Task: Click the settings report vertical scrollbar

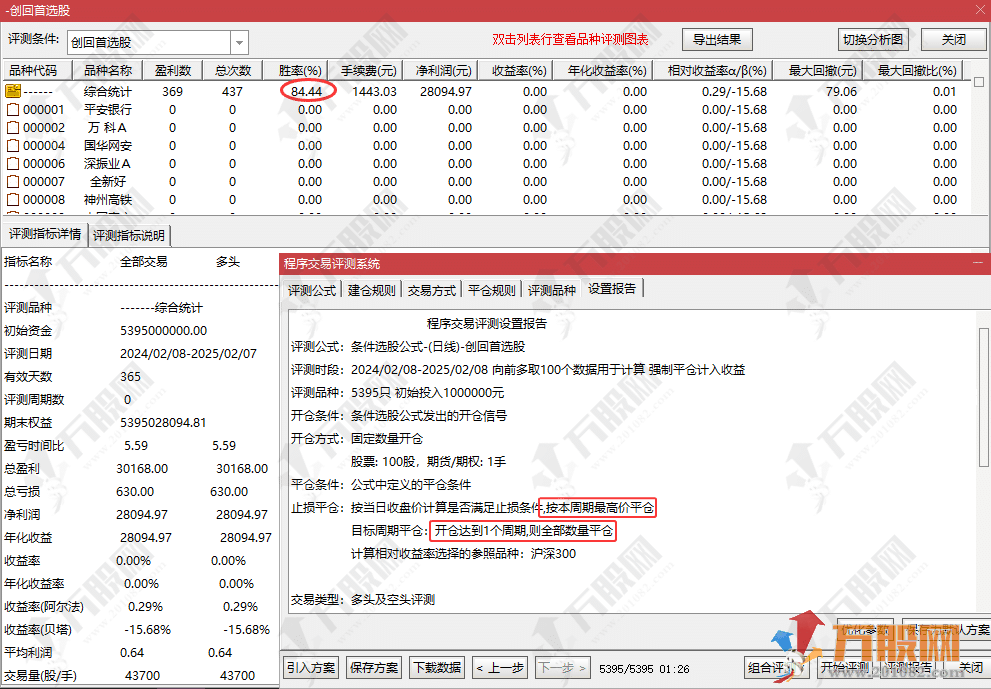Action: pos(983,398)
